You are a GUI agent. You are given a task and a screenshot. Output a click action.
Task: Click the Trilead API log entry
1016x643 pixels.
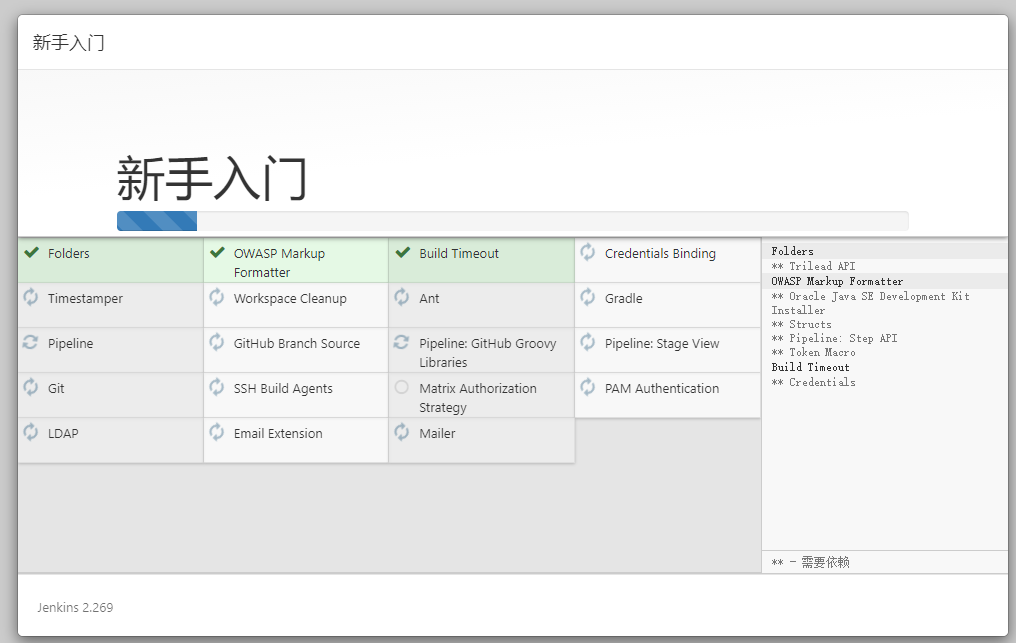coord(813,266)
